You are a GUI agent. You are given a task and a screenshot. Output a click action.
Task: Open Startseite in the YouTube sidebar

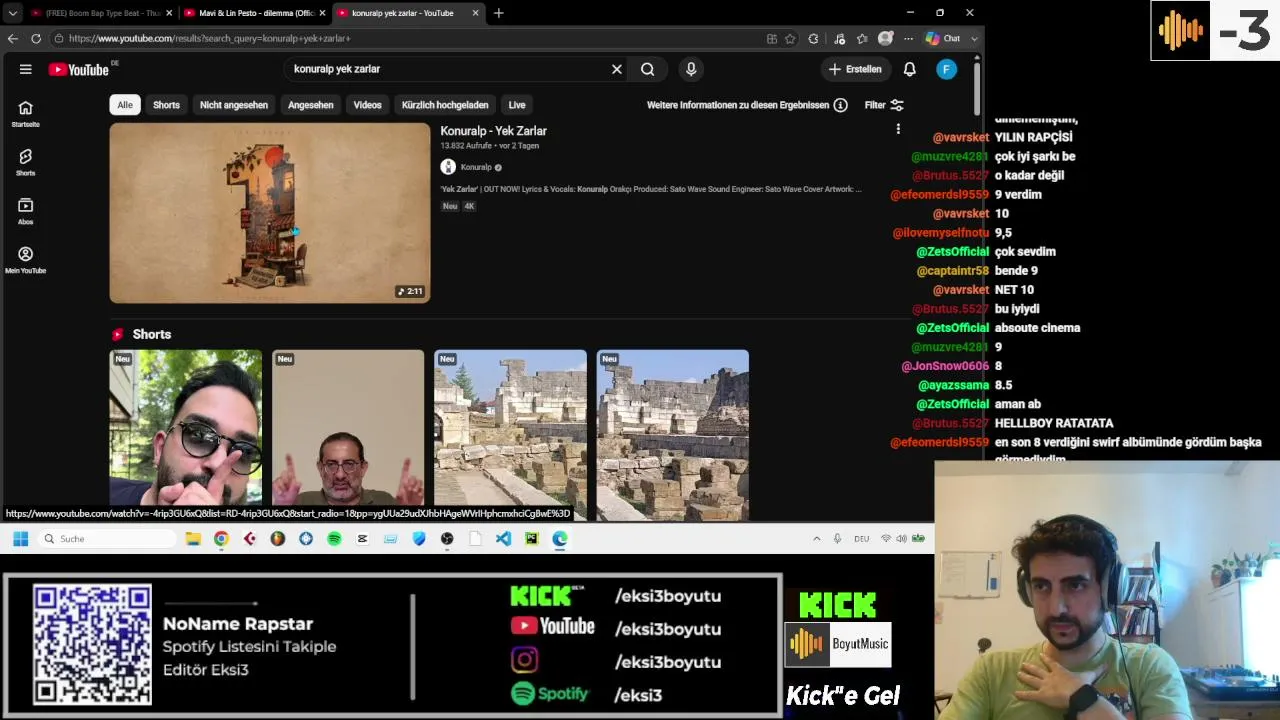26,114
